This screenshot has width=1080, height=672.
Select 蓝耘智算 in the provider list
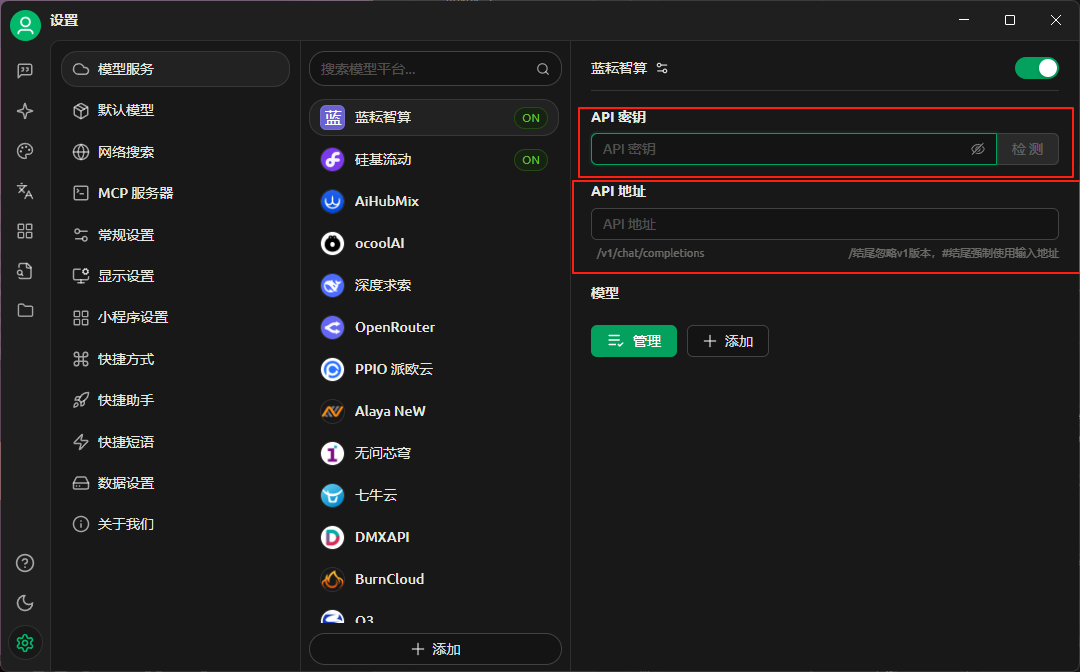435,118
